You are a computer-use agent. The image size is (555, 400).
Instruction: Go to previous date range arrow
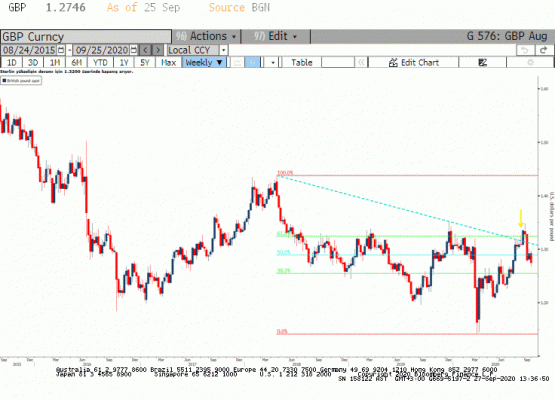145,50
